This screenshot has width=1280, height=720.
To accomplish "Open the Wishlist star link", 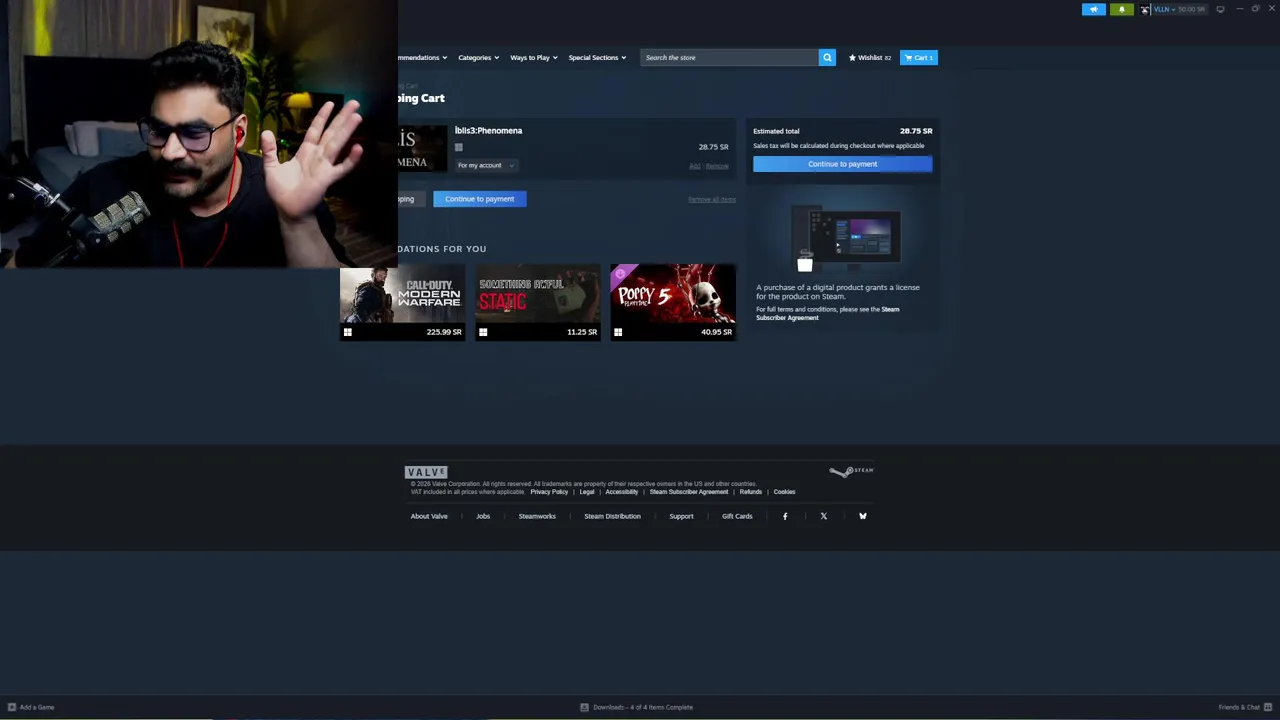I will [x=870, y=57].
